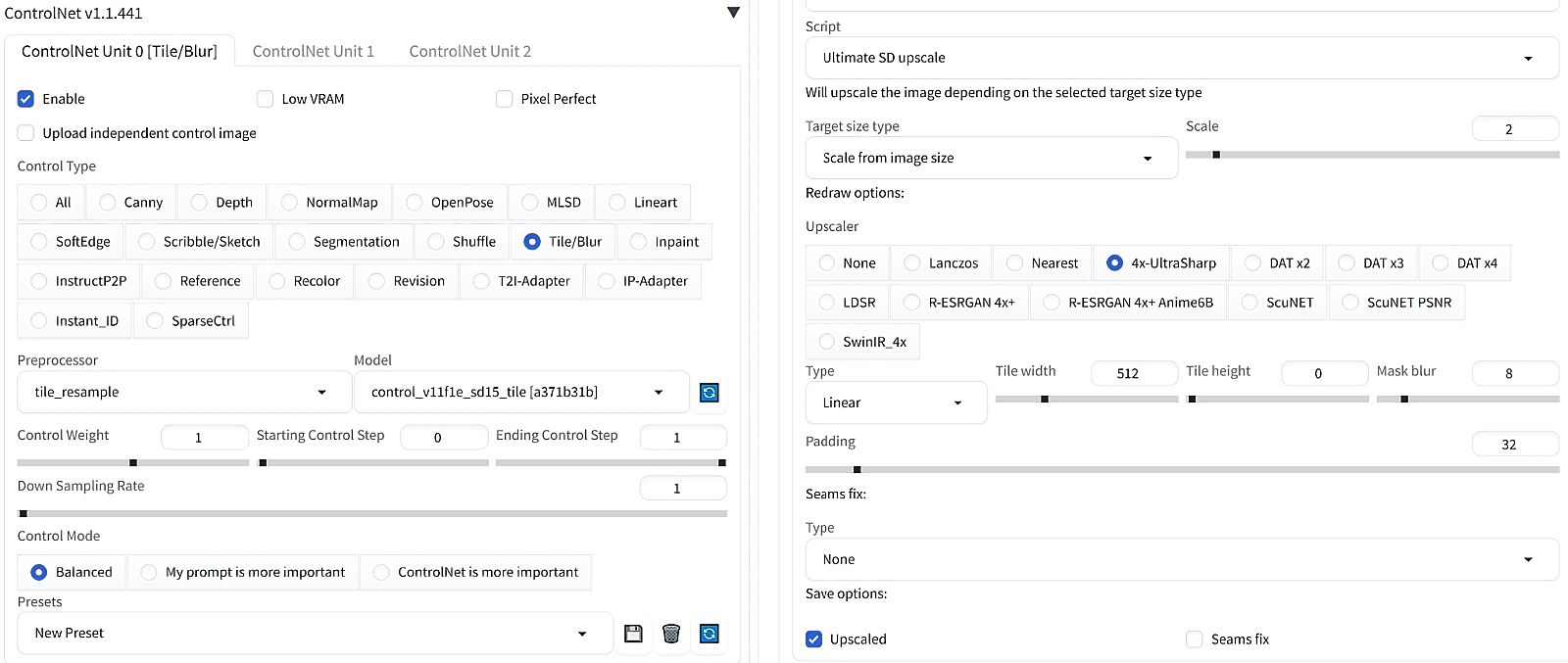Collapse the ControlNet v1.1.441 panel
Viewport: 1568px width, 663px height.
(733, 13)
